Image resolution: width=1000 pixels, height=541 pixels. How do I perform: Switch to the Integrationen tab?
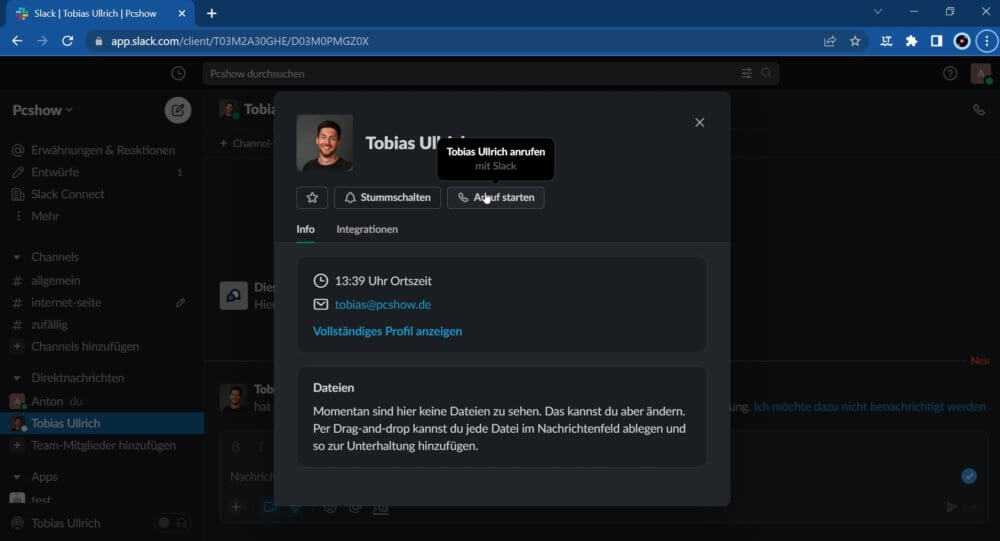tap(367, 229)
